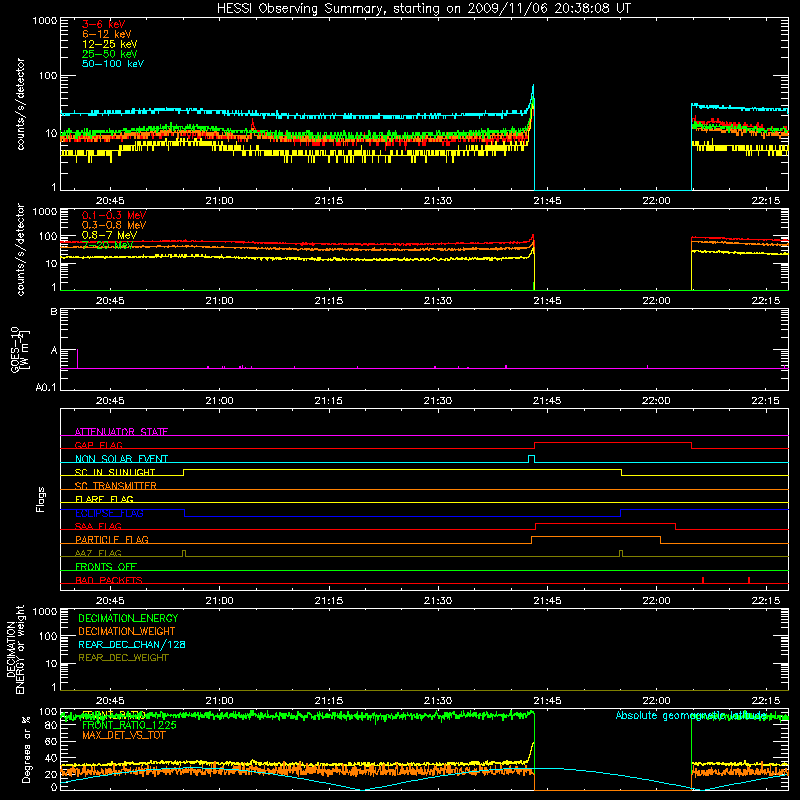Pick the ATTENUATOR_STATE flag label
The height and width of the screenshot is (800, 800).
[121, 432]
